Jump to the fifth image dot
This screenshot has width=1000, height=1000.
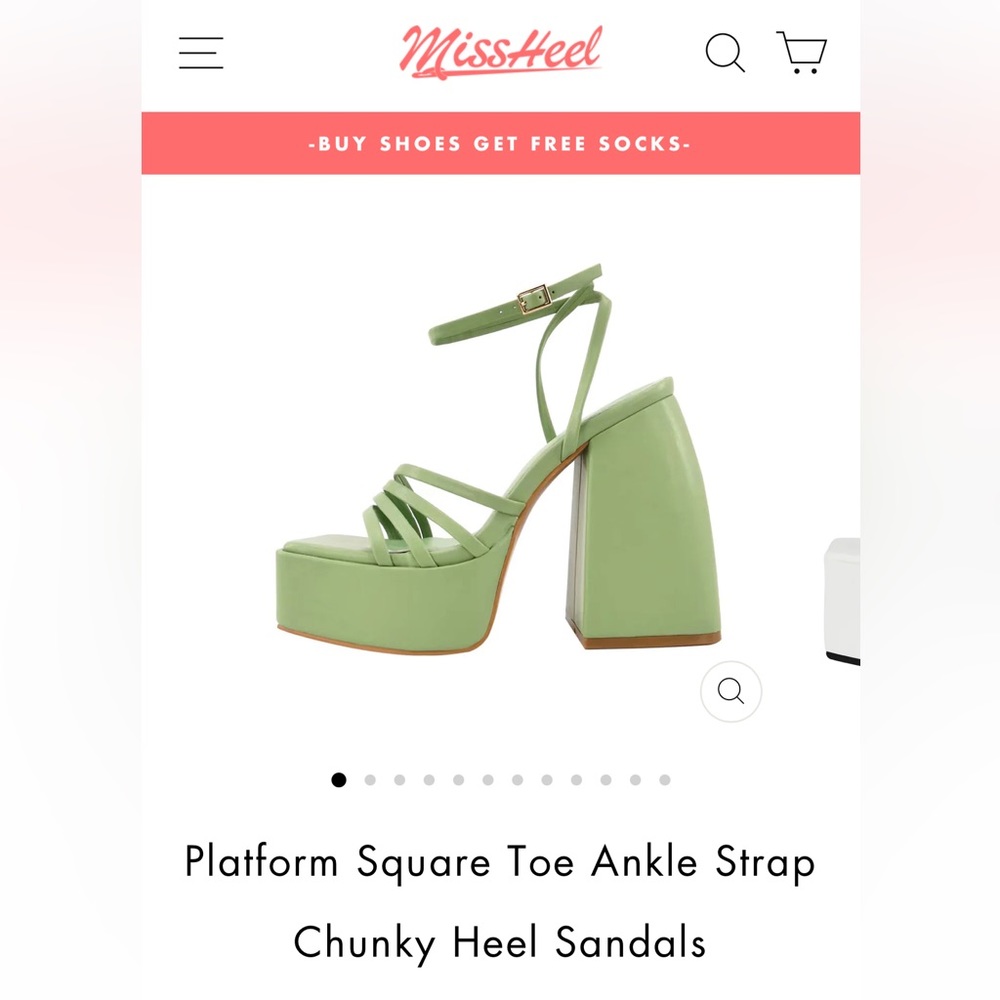click(x=459, y=780)
